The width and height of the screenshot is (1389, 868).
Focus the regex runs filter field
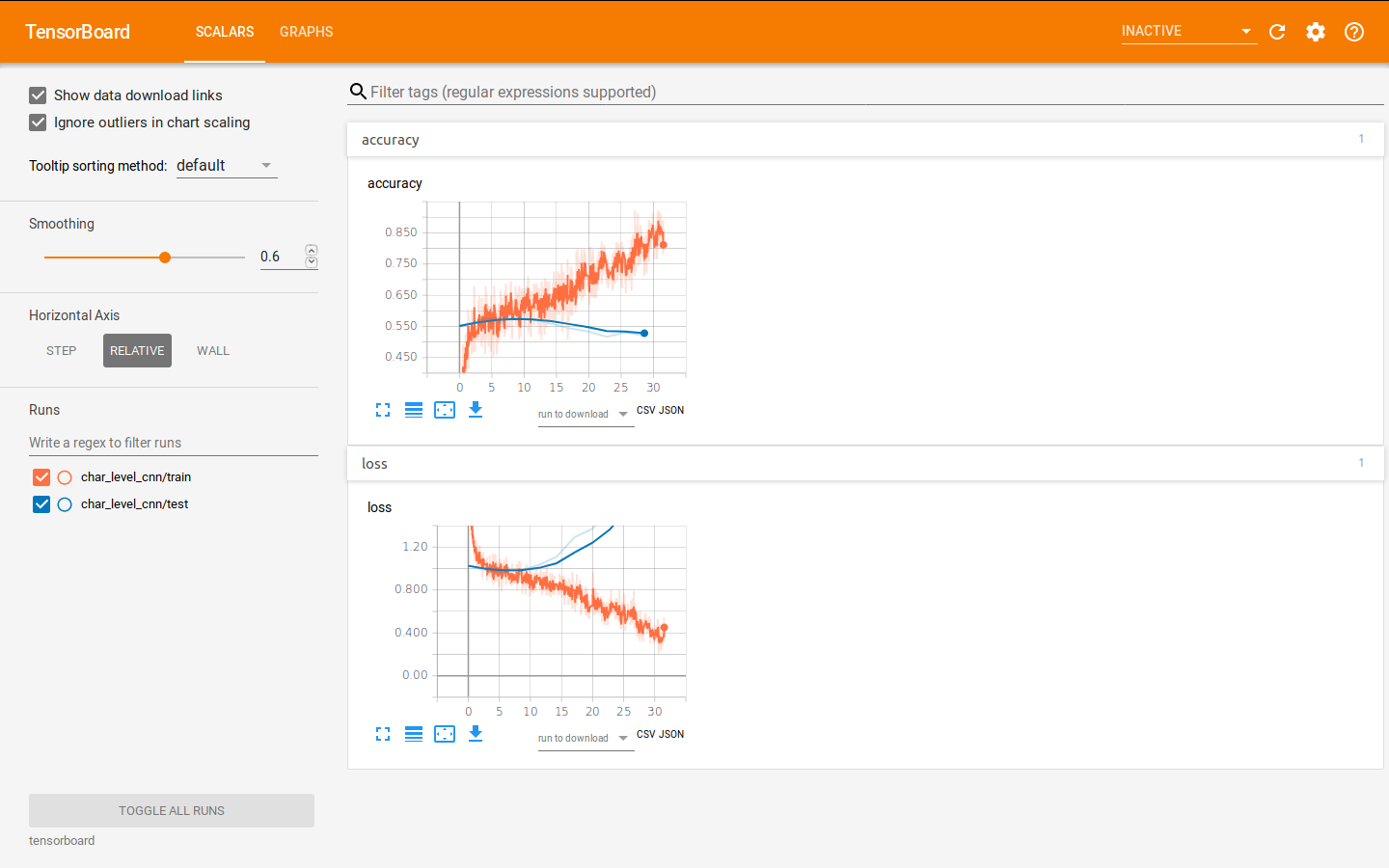[174, 443]
